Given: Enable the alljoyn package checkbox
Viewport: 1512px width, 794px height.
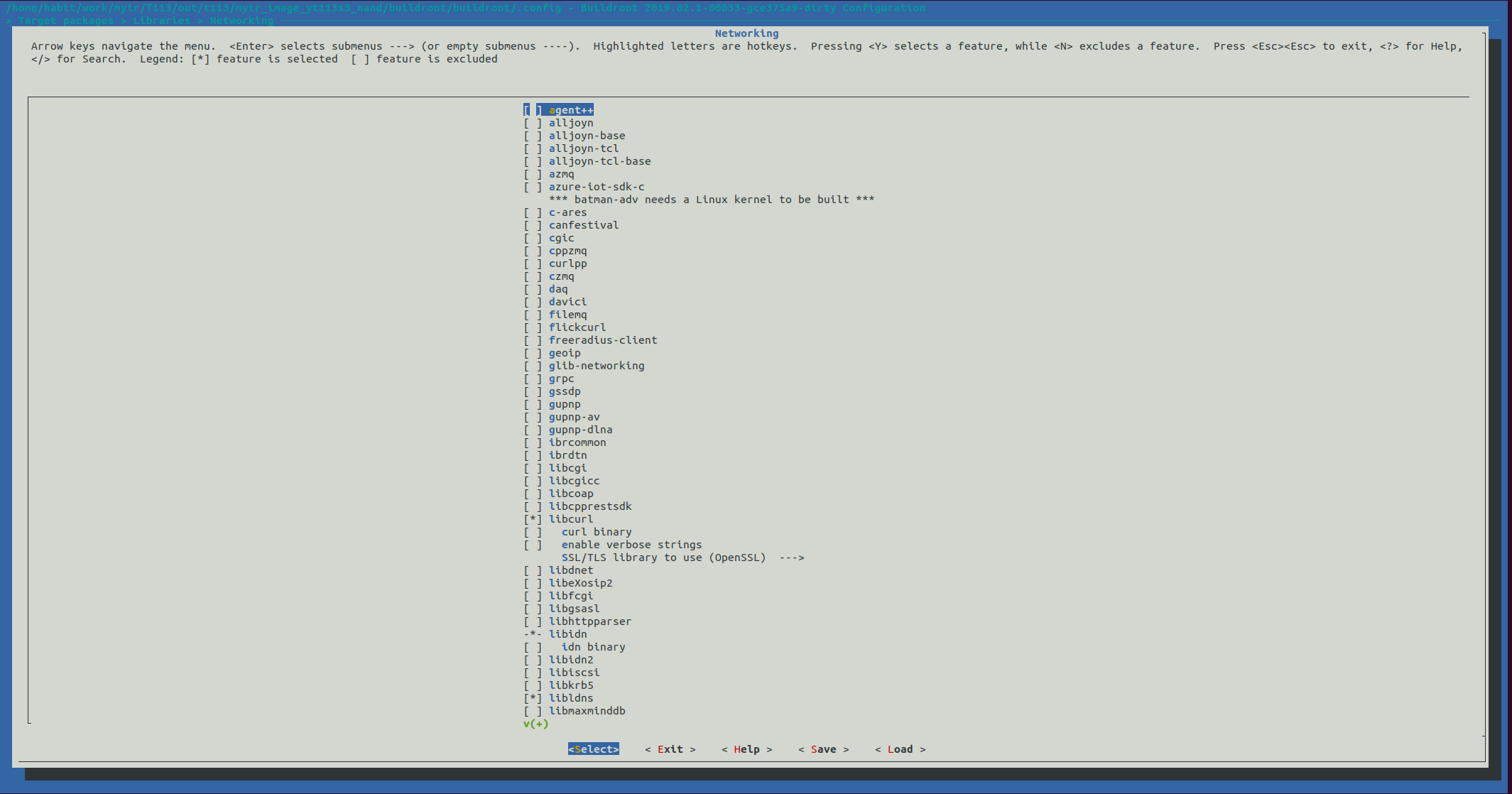Looking at the screenshot, I should point(533,123).
